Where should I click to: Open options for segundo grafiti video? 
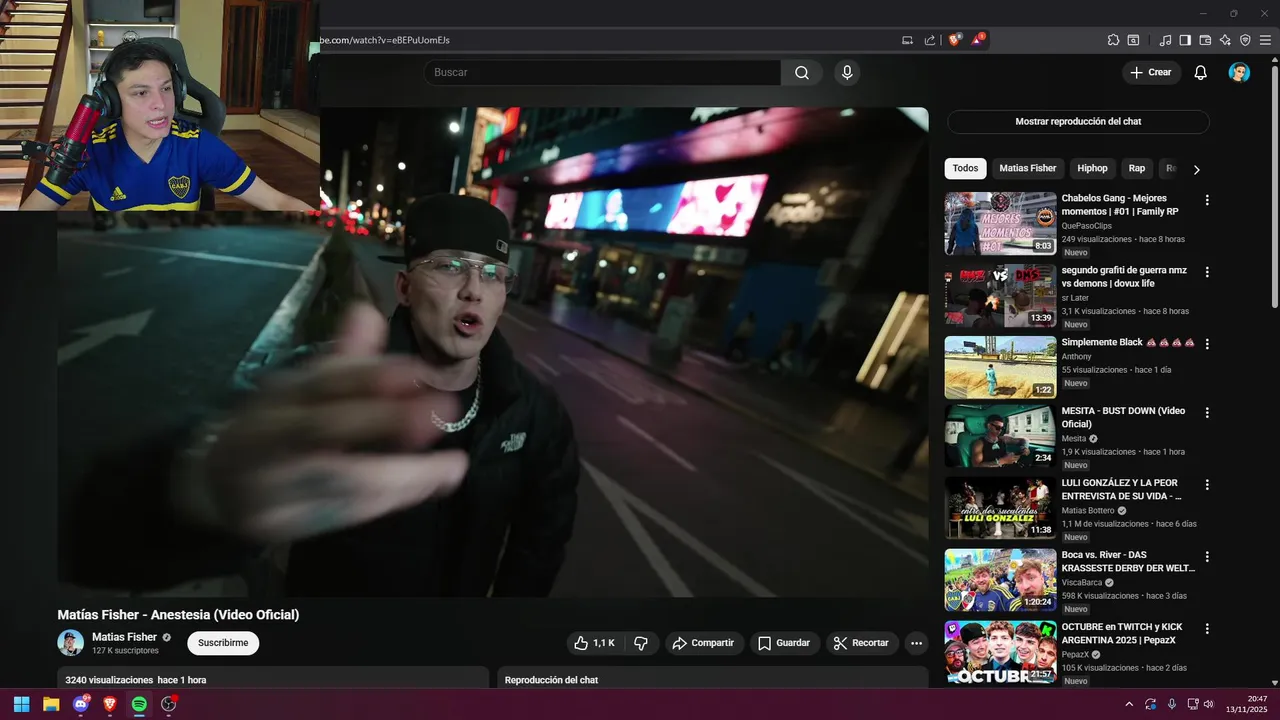(1207, 272)
